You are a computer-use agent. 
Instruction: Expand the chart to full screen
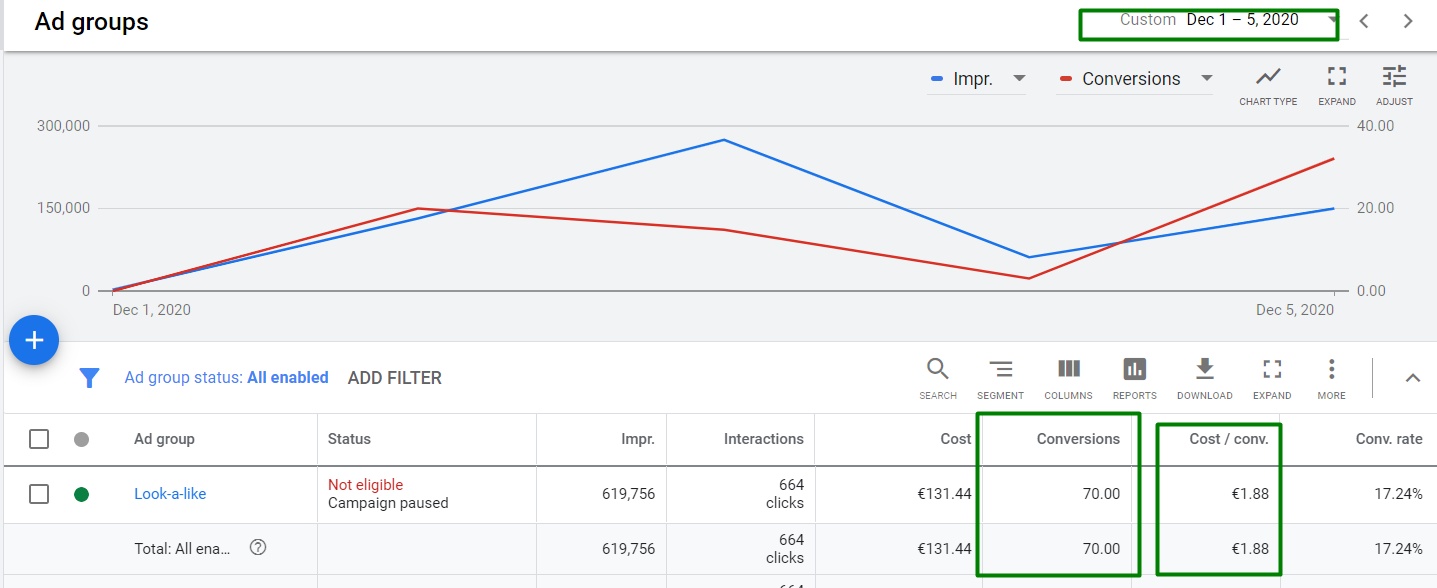coord(1336,78)
